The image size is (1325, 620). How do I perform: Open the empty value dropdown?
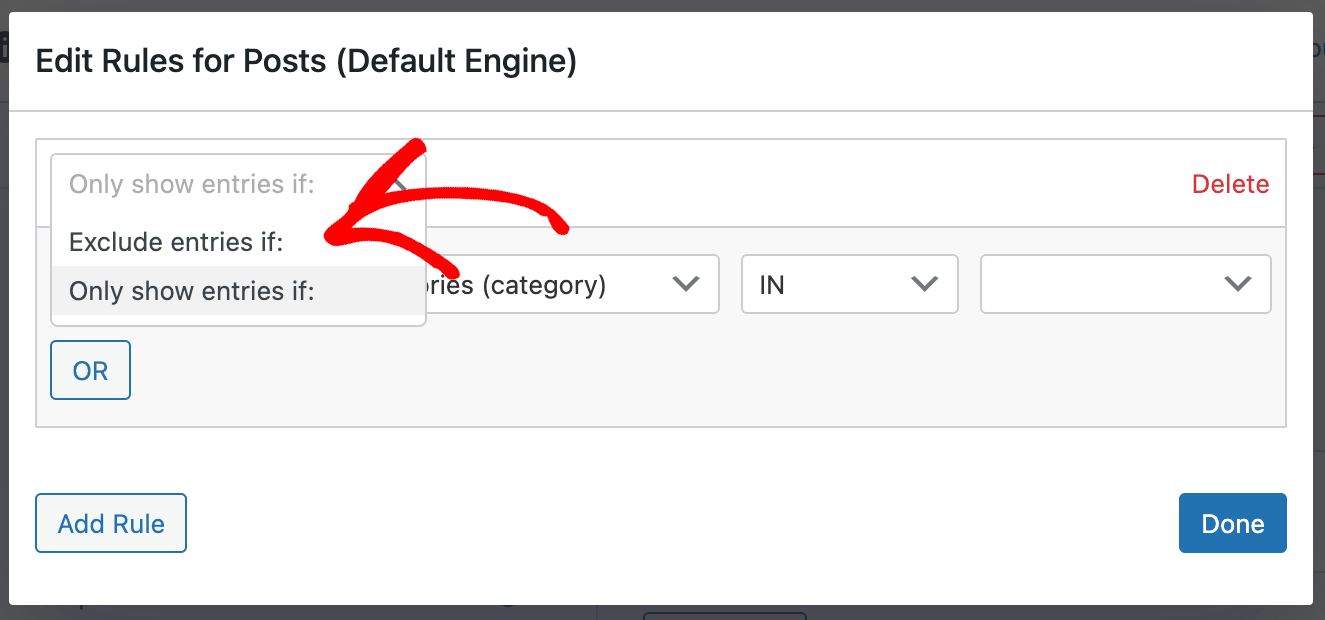(x=1126, y=284)
